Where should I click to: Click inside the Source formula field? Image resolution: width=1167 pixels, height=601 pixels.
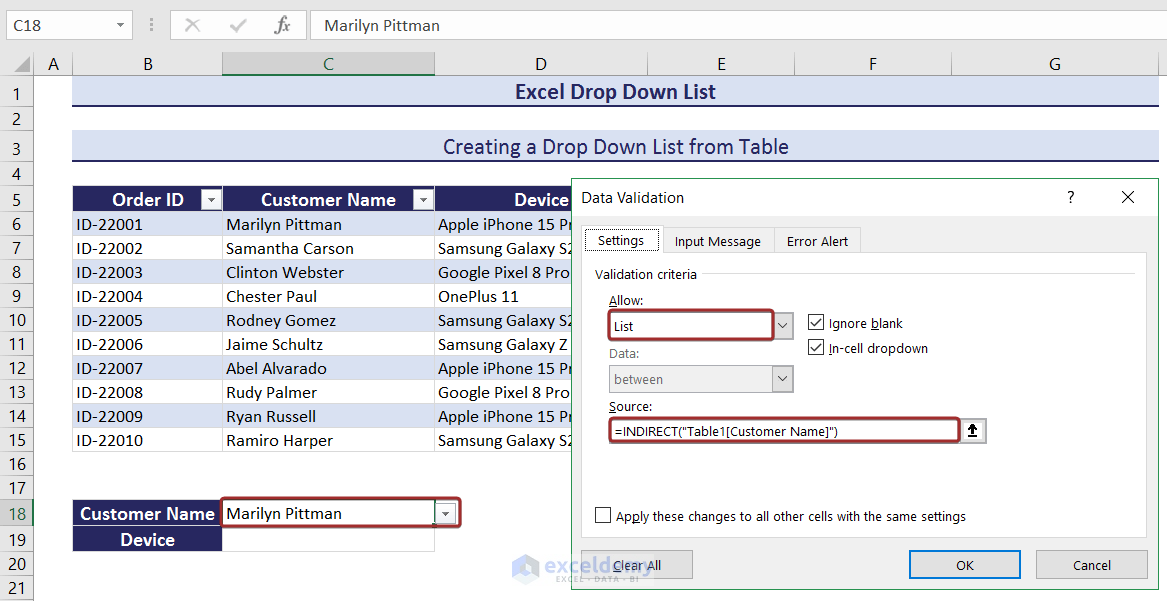click(x=783, y=431)
